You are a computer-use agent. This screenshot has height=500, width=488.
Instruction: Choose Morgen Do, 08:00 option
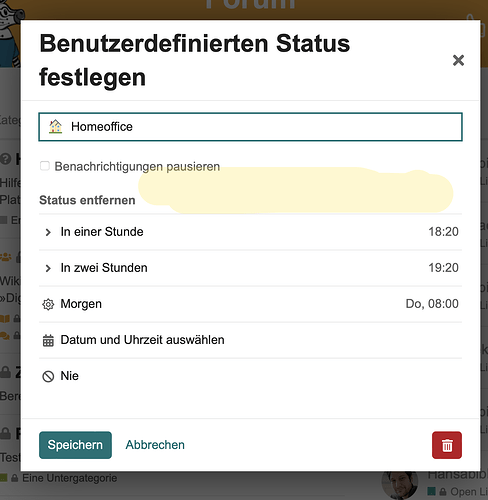coord(250,304)
